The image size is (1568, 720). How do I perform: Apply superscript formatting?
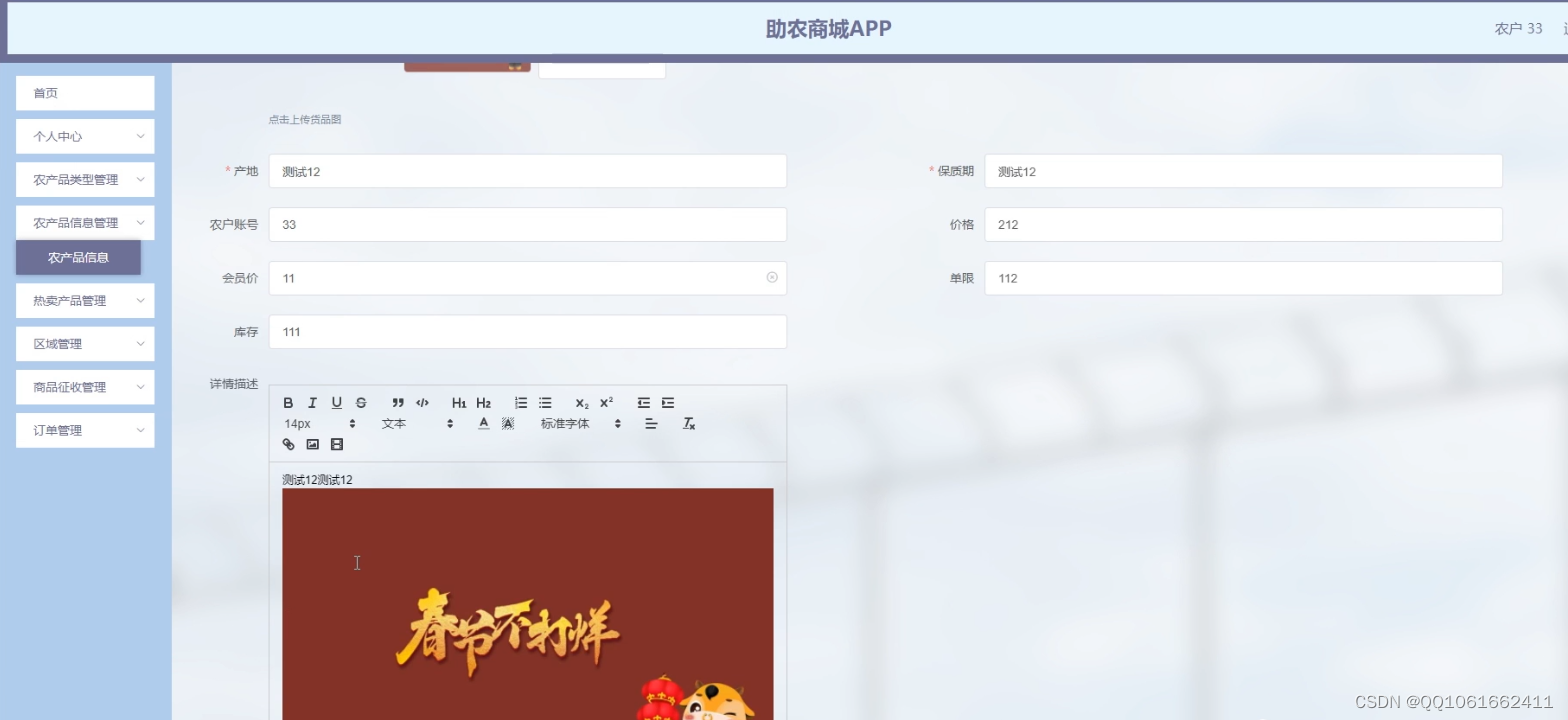click(606, 403)
